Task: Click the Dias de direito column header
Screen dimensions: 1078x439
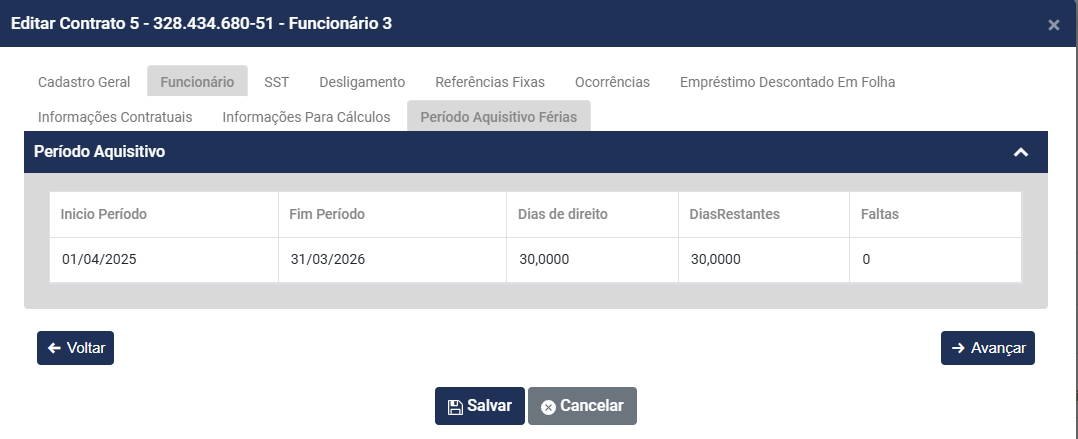Action: (x=563, y=214)
